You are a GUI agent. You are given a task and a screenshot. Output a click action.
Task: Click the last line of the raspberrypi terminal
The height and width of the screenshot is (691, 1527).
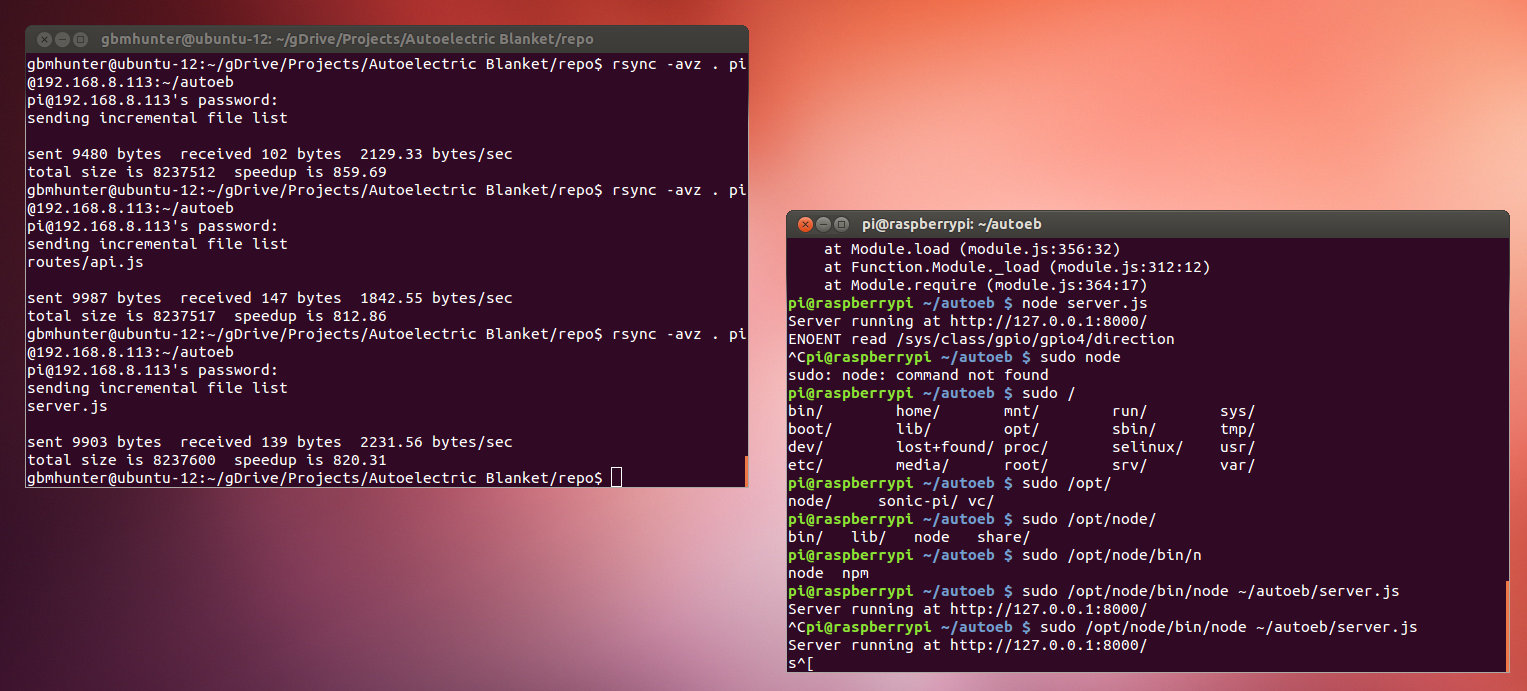pyautogui.click(x=801, y=663)
